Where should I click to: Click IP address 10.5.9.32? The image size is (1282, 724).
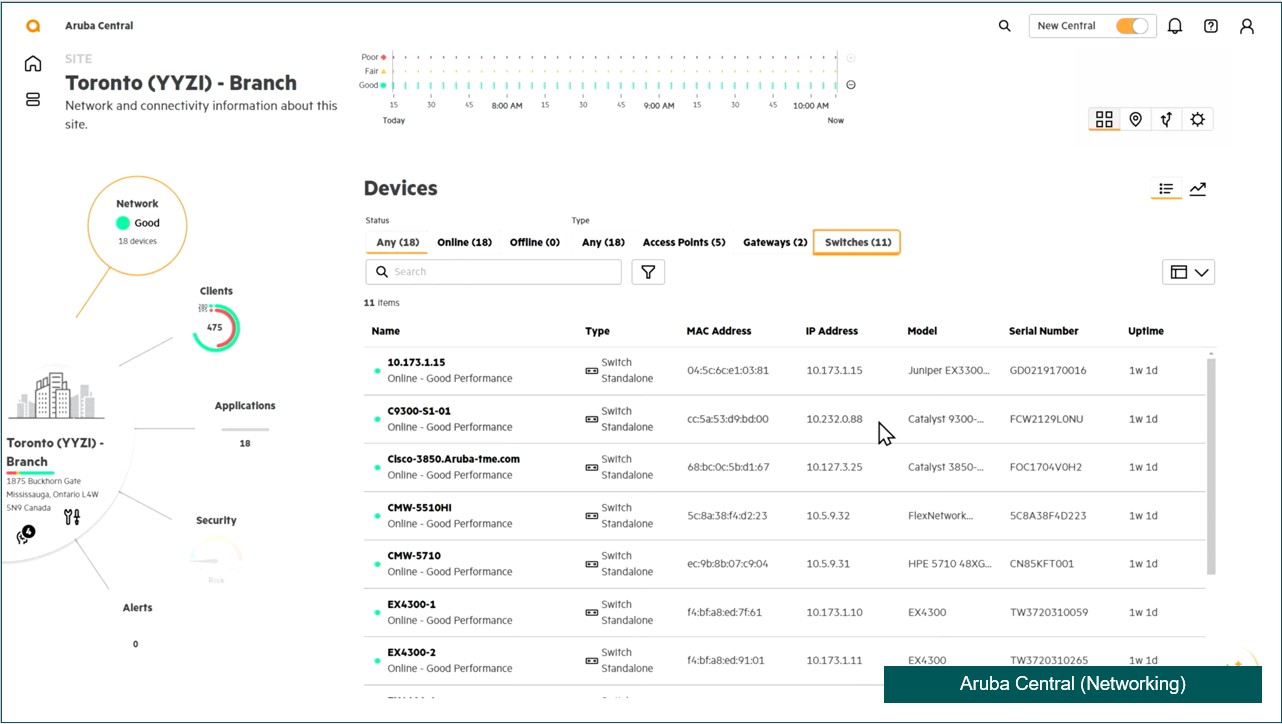(x=828, y=516)
